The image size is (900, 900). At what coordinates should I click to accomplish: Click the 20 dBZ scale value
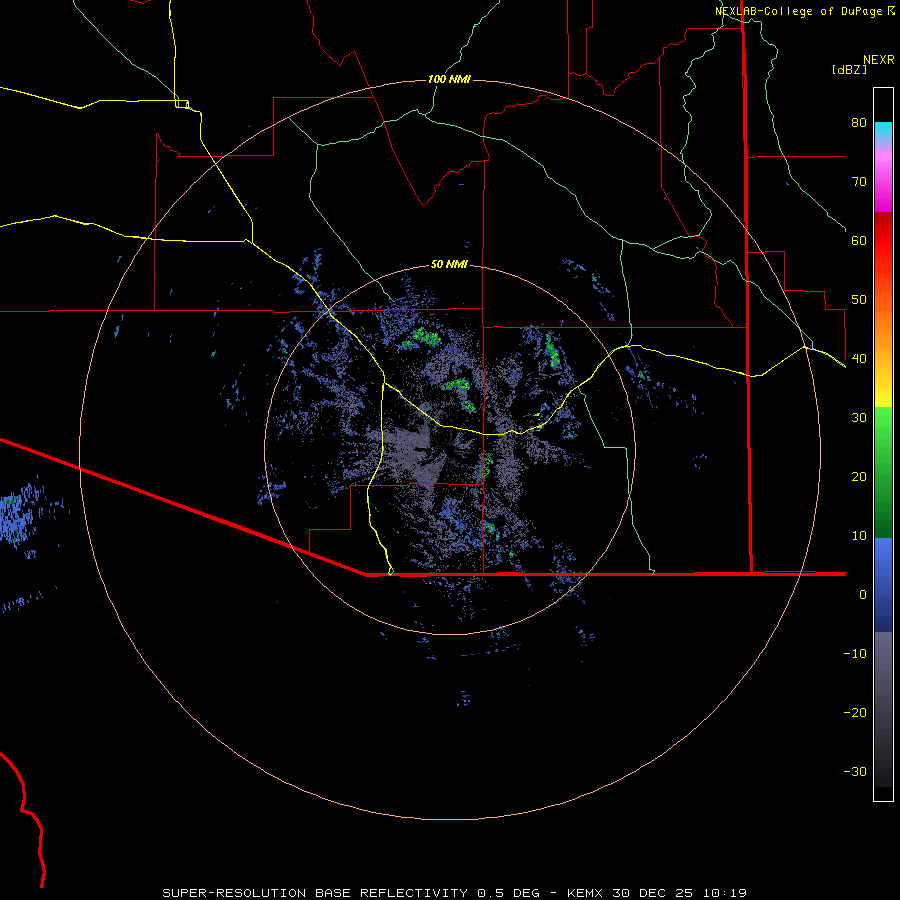(859, 476)
